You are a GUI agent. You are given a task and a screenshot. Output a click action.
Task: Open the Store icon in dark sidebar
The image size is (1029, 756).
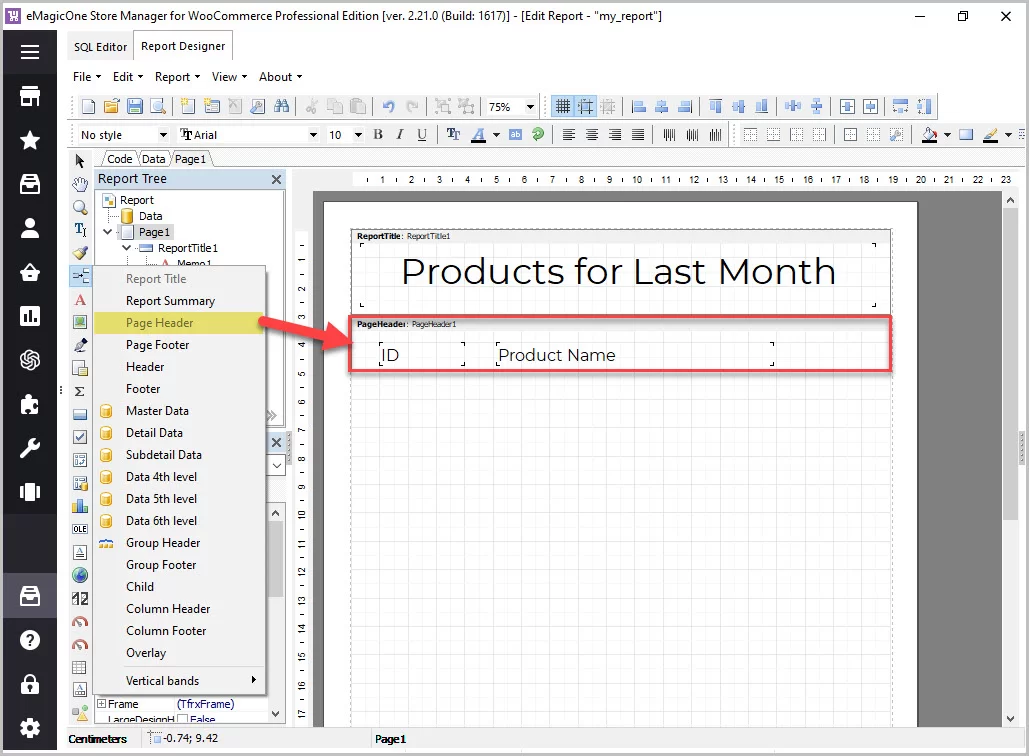tap(30, 96)
